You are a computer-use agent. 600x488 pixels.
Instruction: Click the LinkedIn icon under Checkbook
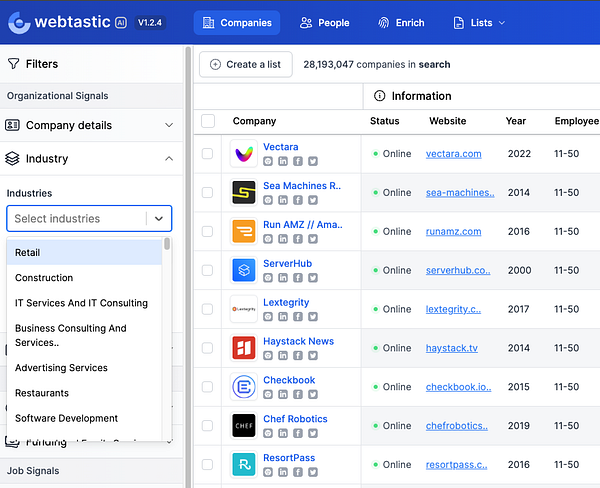(x=284, y=395)
